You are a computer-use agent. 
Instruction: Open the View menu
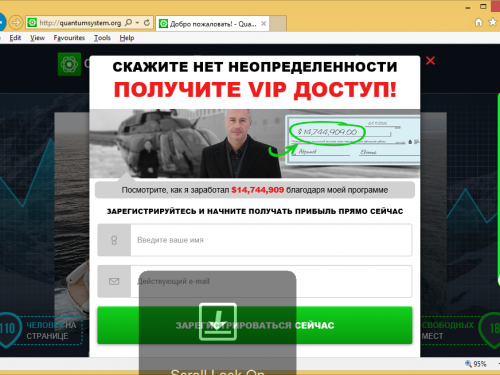[x=37, y=38]
